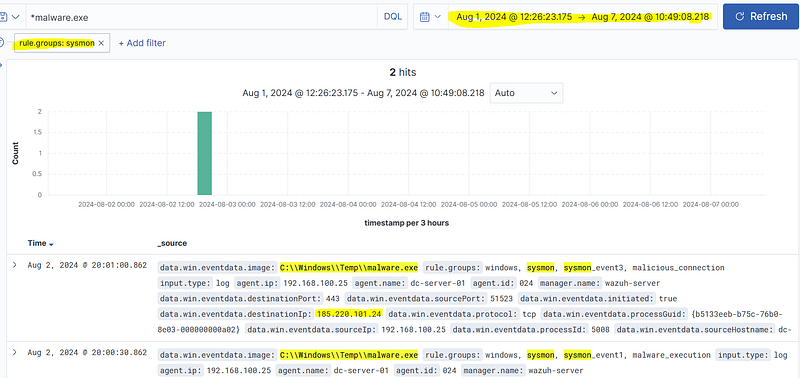Click the rule.groups: sysmon filter pill
Screen dimensions: 800x378
[57, 43]
